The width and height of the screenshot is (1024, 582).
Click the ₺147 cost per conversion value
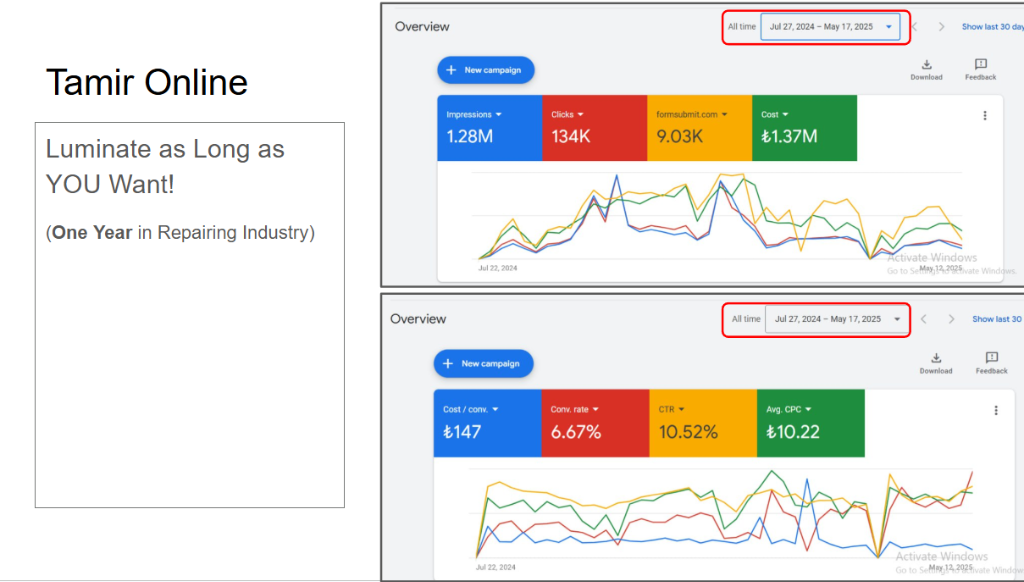click(x=462, y=432)
